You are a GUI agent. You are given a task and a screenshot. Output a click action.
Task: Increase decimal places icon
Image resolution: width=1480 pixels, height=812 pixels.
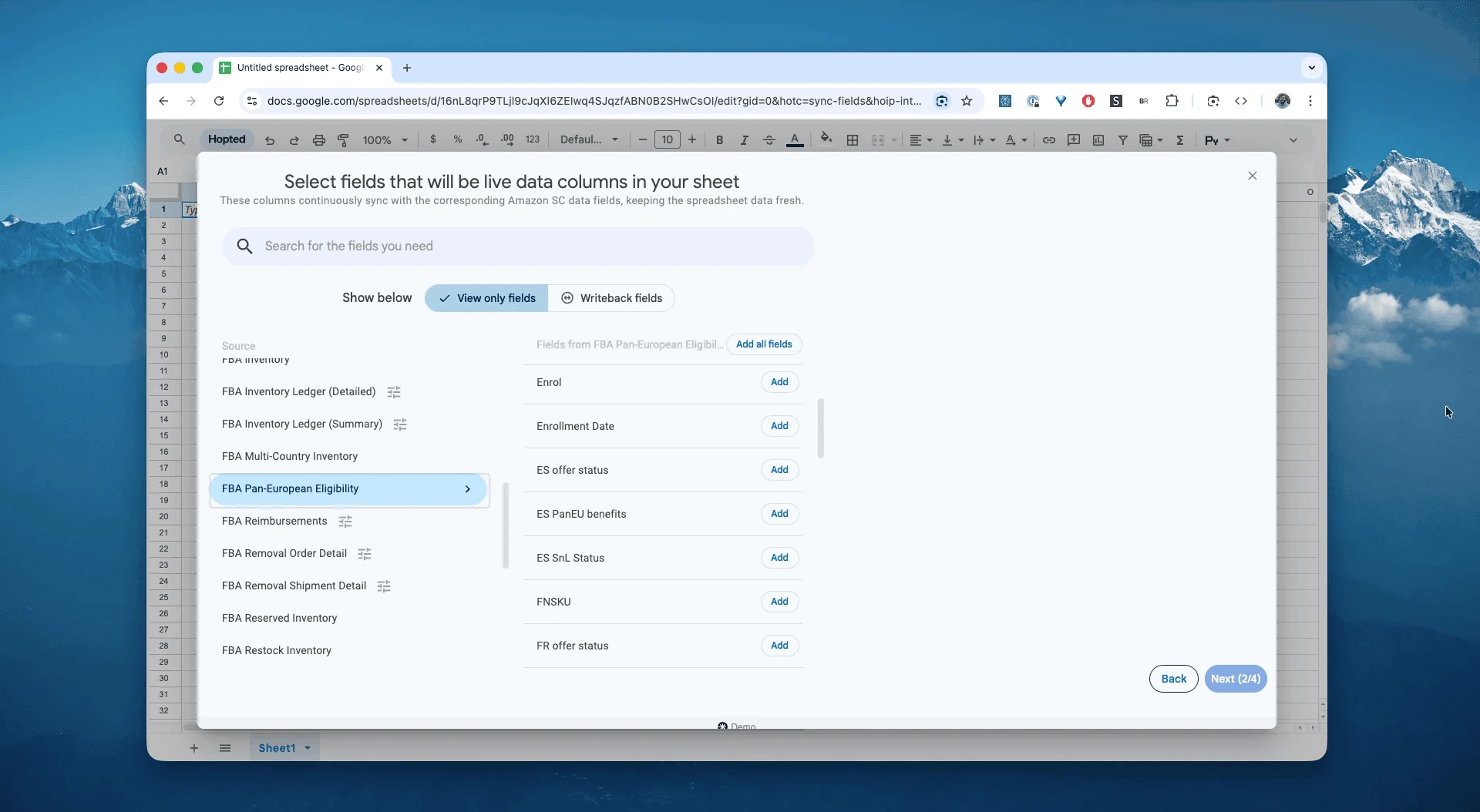[507, 139]
